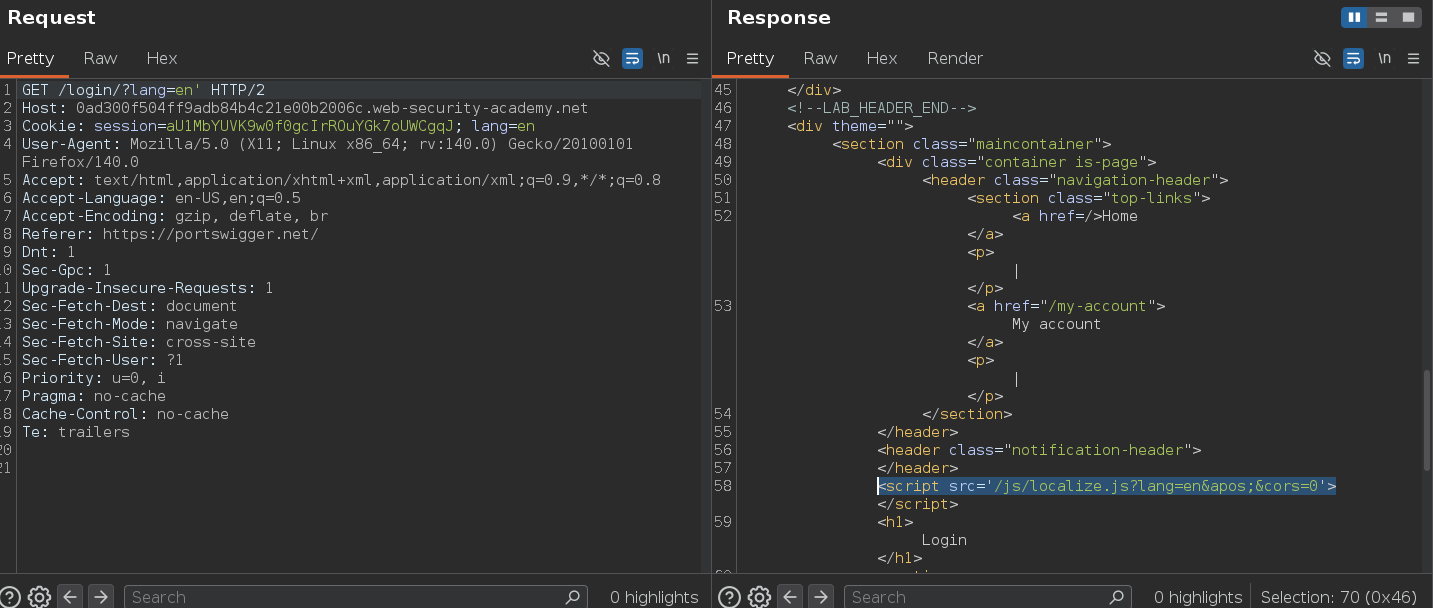Switch to Response Hex tab
The image size is (1433, 608).
pyautogui.click(x=881, y=58)
